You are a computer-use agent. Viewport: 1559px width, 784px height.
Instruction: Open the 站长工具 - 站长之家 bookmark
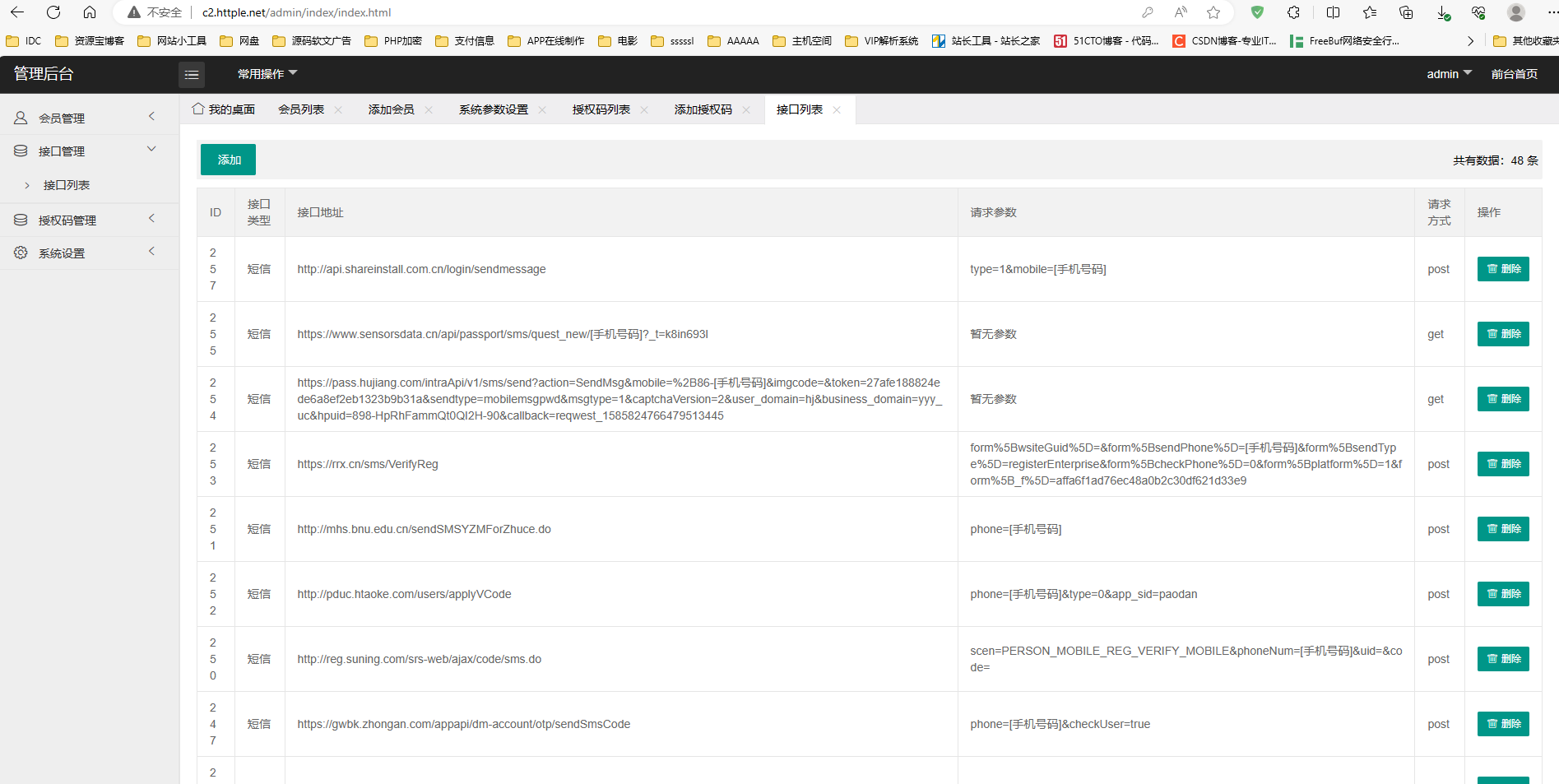click(986, 41)
